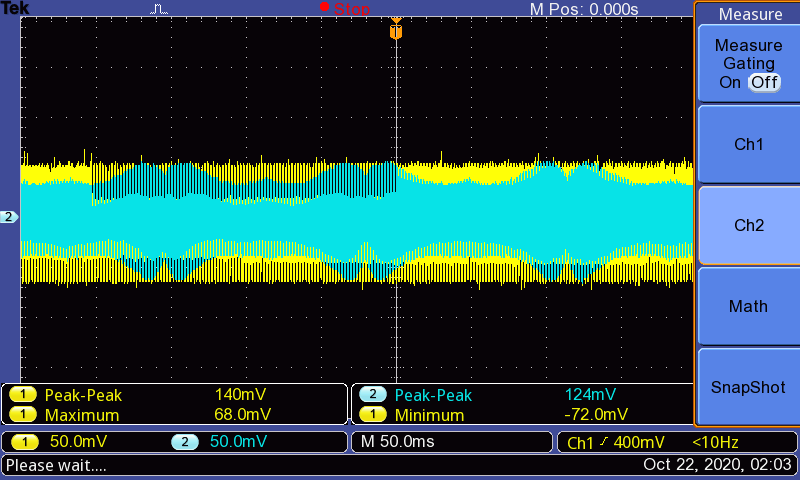
Task: Click the yellow Peak-Peak measurement label
Action: click(83, 395)
